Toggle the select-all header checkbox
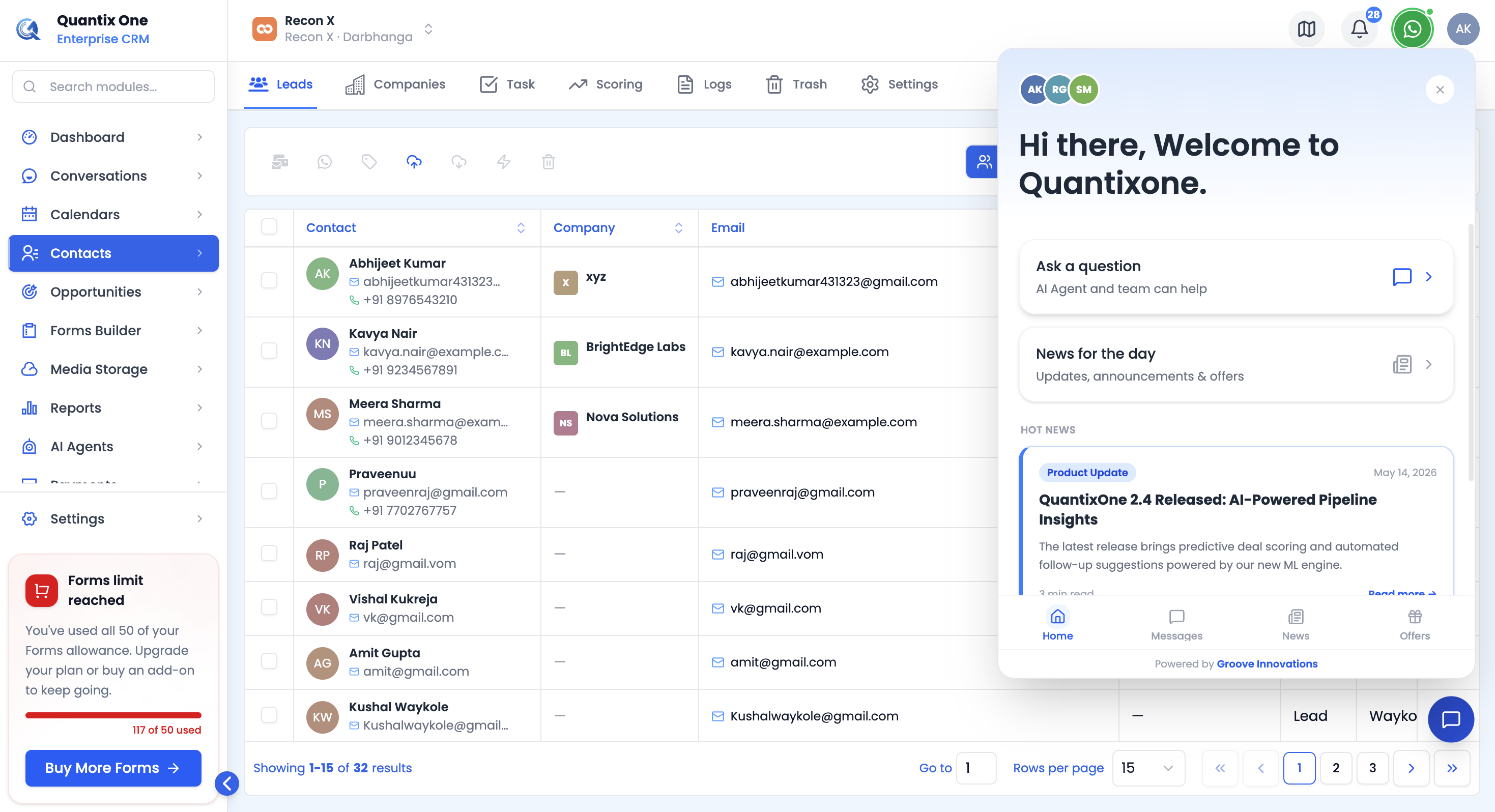Viewport: 1495px width, 812px height. 269,226
